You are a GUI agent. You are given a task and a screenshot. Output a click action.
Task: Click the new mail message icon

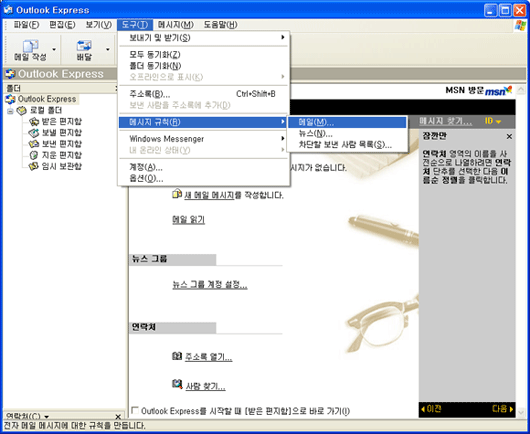click(x=177, y=194)
